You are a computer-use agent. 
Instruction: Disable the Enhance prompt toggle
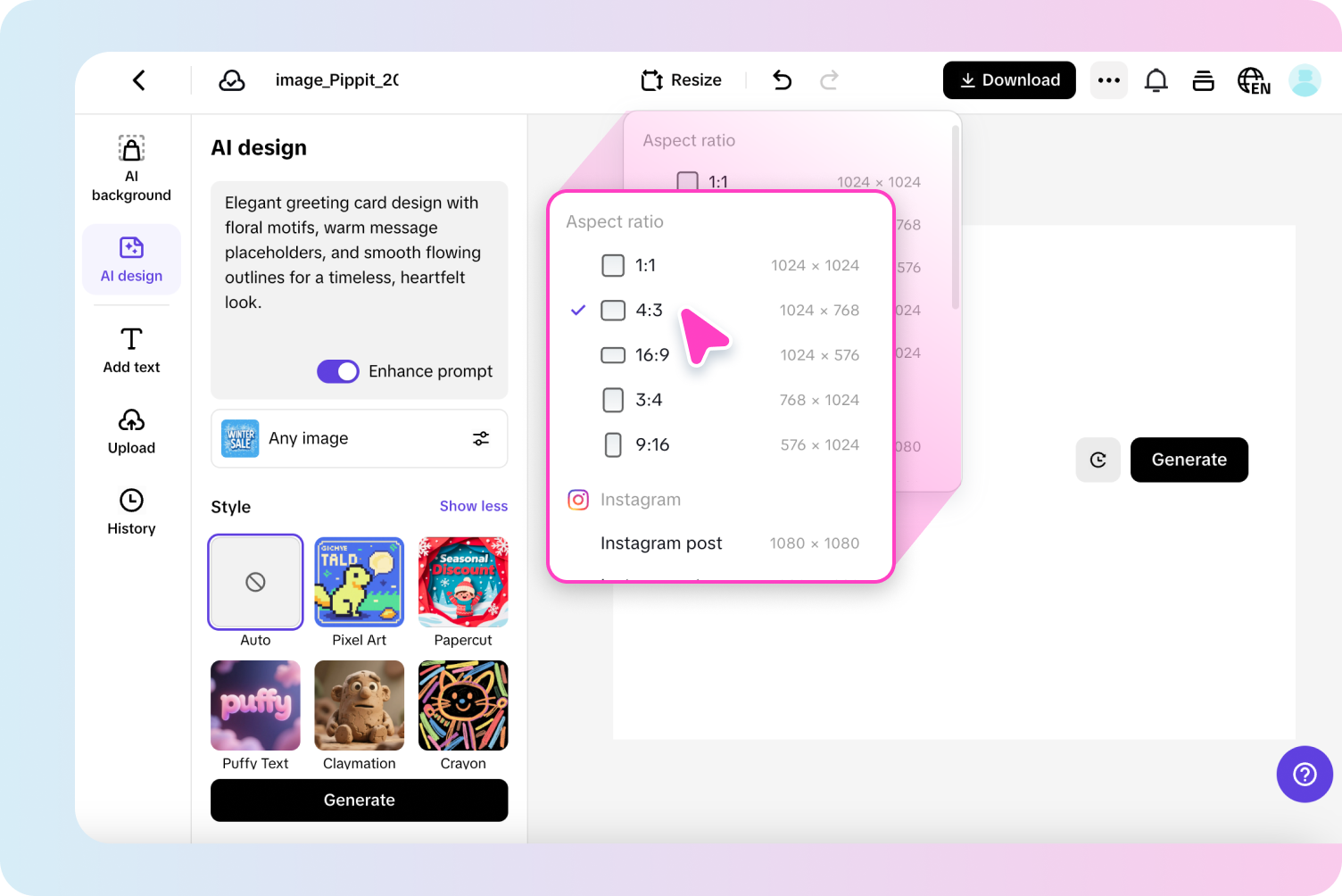337,371
